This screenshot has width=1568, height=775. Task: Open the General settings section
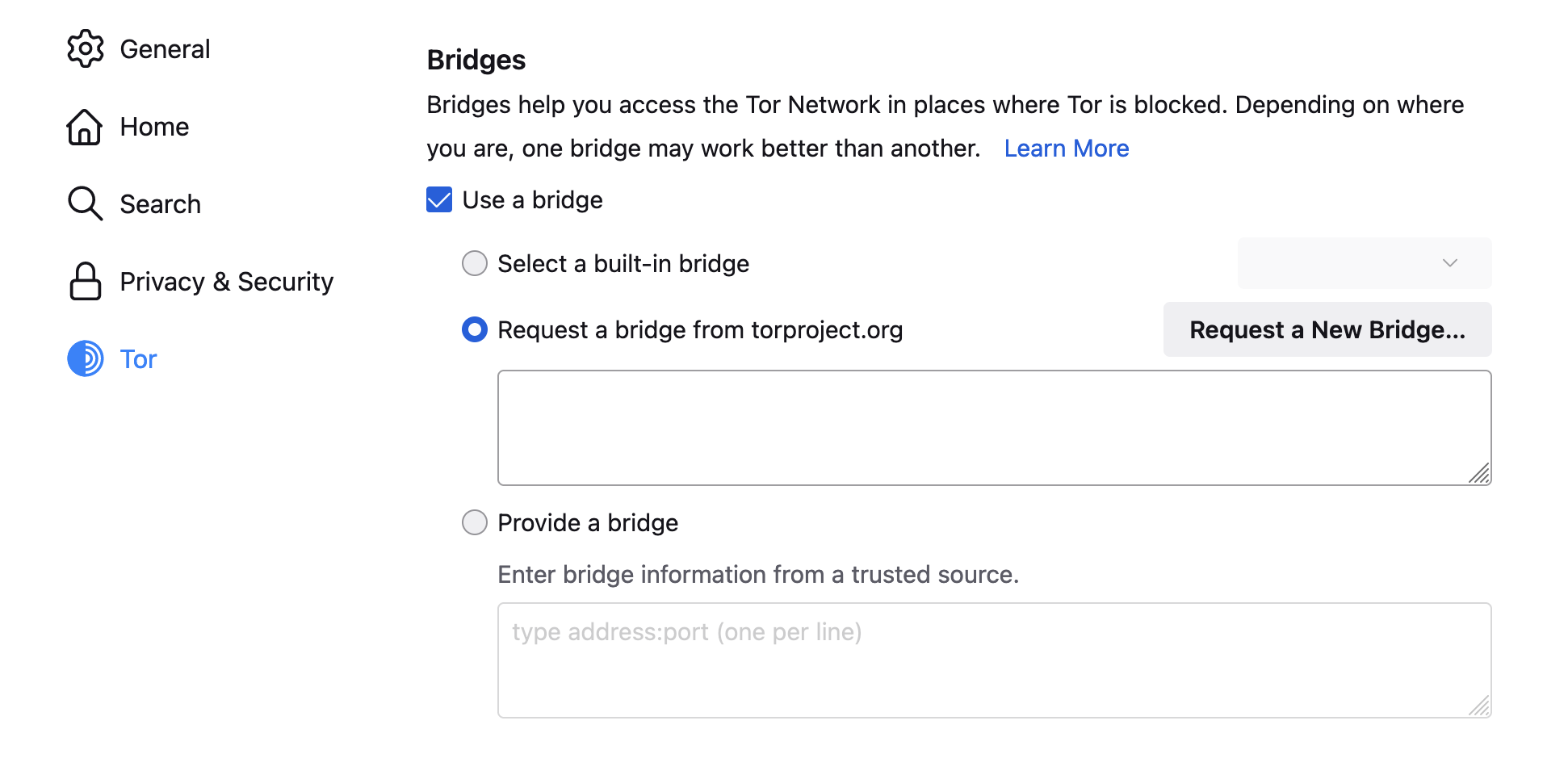pyautogui.click(x=165, y=49)
